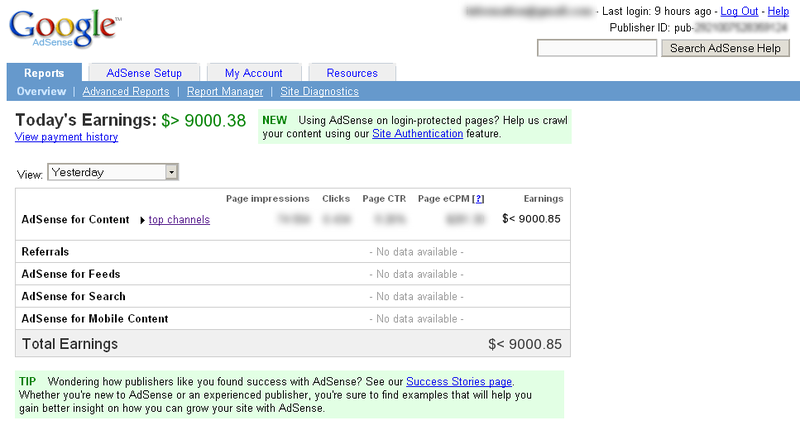The image size is (800, 430).
Task: Select the Resources tab
Action: point(352,73)
